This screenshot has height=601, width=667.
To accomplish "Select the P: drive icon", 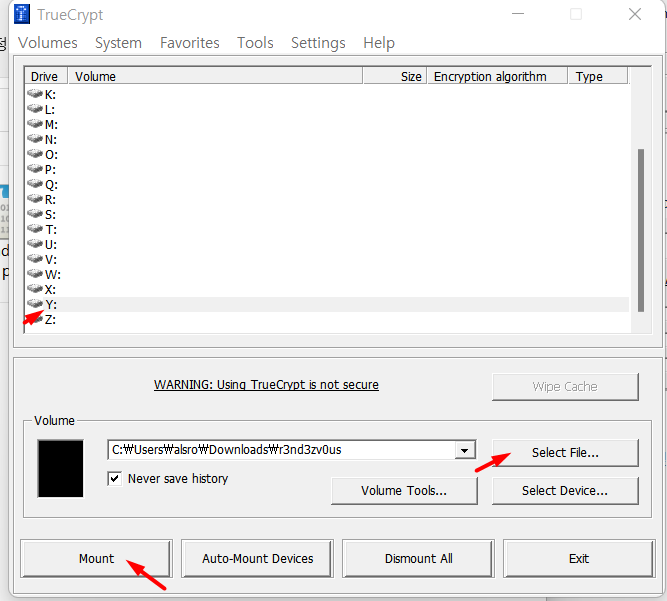I will tap(35, 169).
